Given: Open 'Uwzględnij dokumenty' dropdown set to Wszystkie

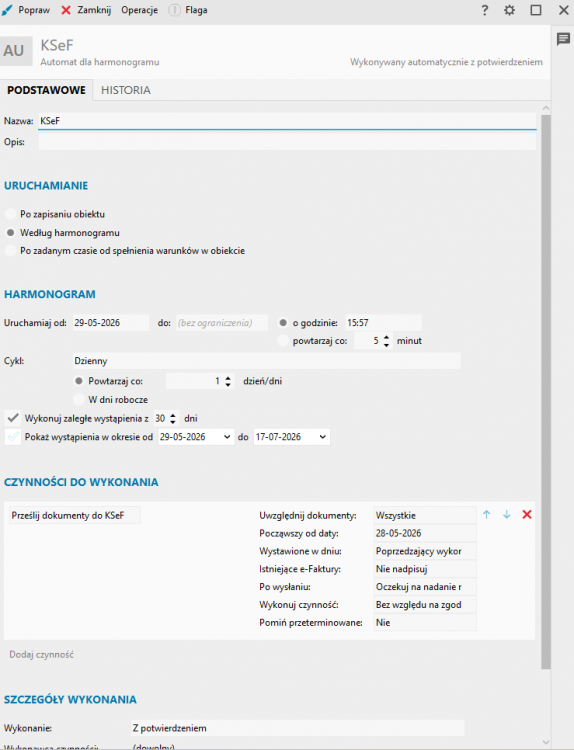Looking at the screenshot, I should [425, 515].
